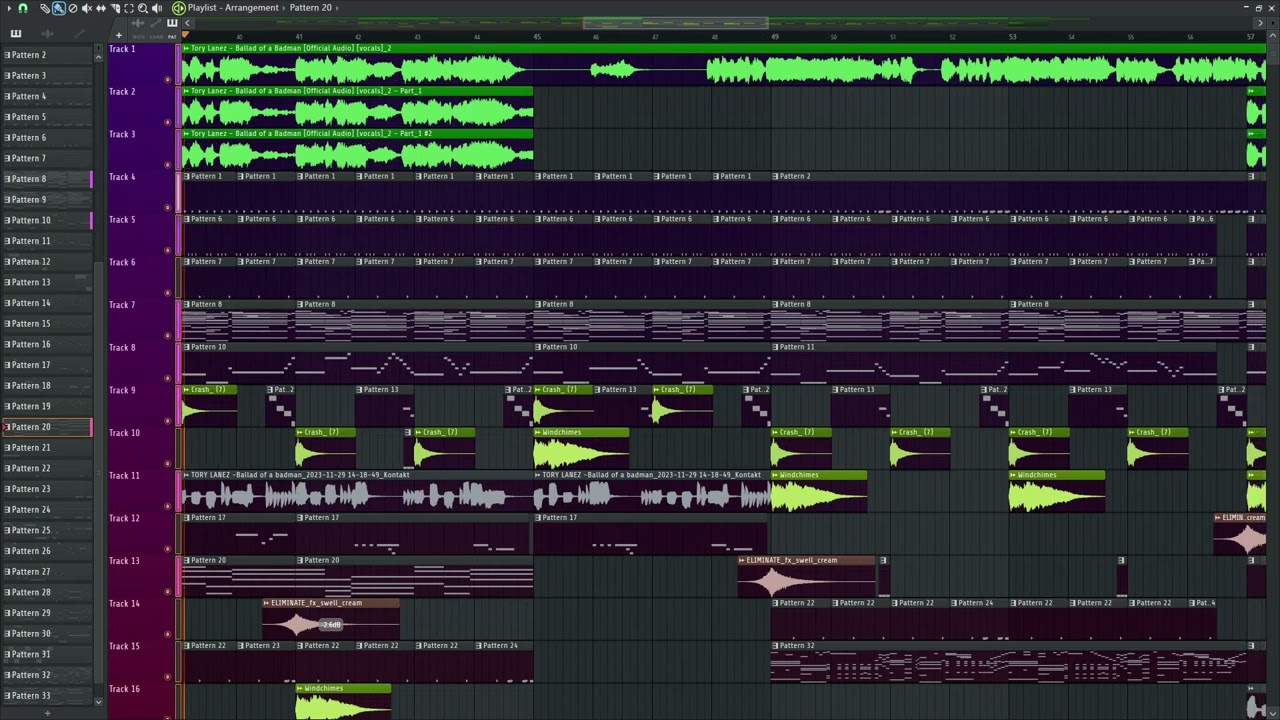Click the Track 5 header label
Image resolution: width=1280 pixels, height=720 pixels.
(122, 220)
